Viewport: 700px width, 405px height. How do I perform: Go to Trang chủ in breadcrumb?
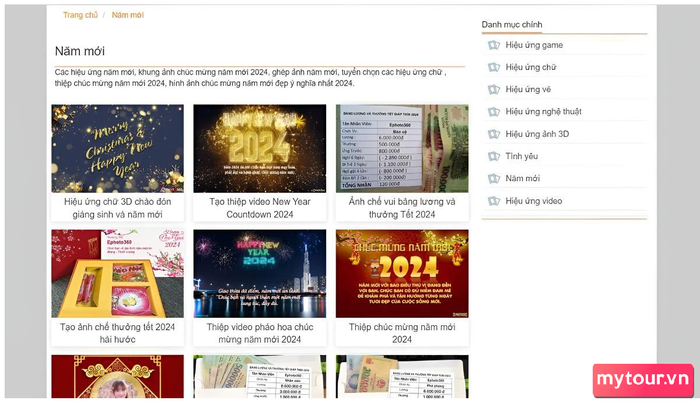(80, 15)
